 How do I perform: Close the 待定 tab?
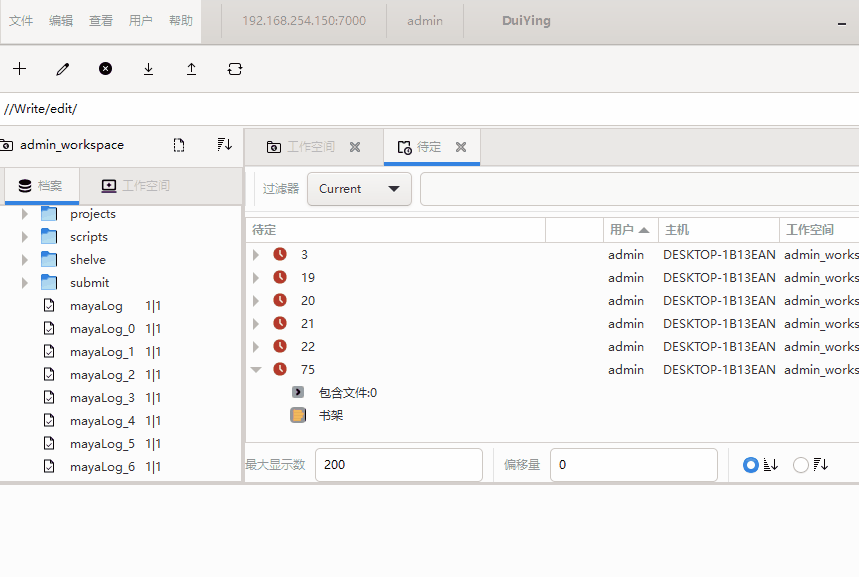pyautogui.click(x=461, y=147)
